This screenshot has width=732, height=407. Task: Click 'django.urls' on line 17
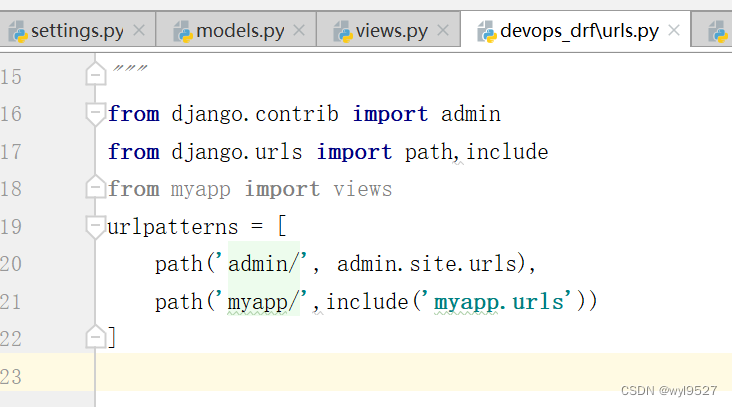coord(237,152)
